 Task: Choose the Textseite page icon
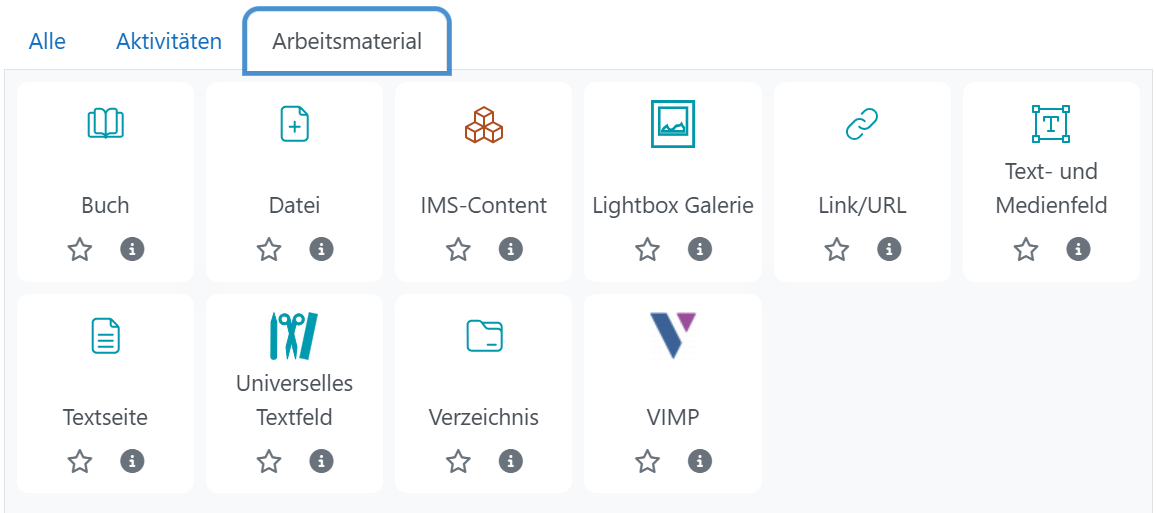pyautogui.click(x=105, y=336)
